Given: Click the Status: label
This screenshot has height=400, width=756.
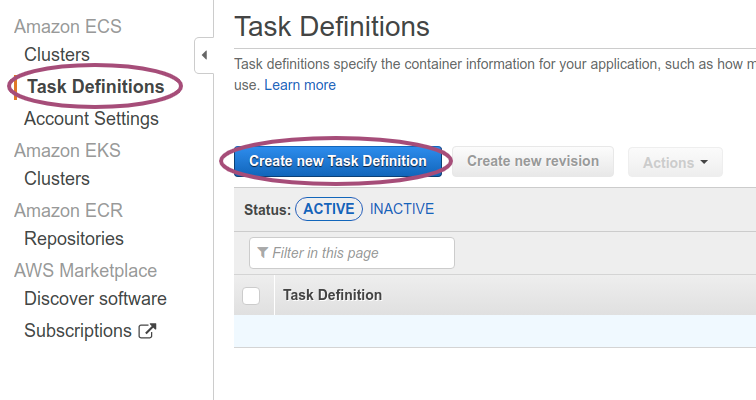Looking at the screenshot, I should click(x=268, y=210).
